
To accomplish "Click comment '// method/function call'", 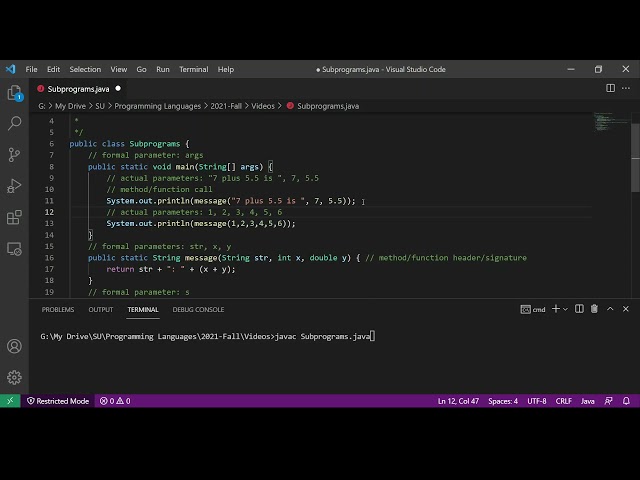I will point(159,189).
